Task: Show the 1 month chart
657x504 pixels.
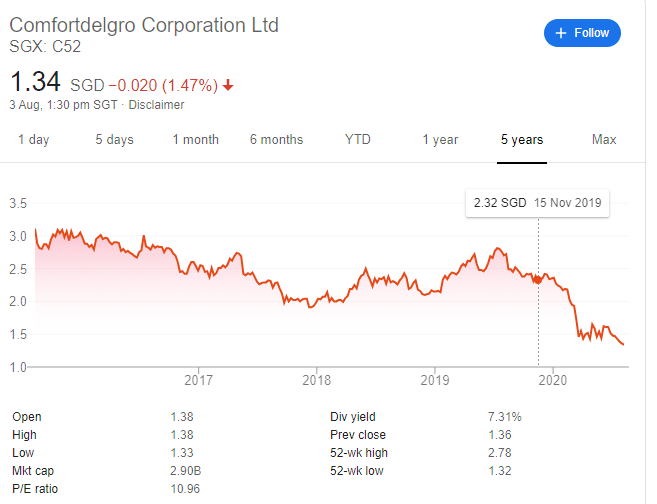Action: 195,140
